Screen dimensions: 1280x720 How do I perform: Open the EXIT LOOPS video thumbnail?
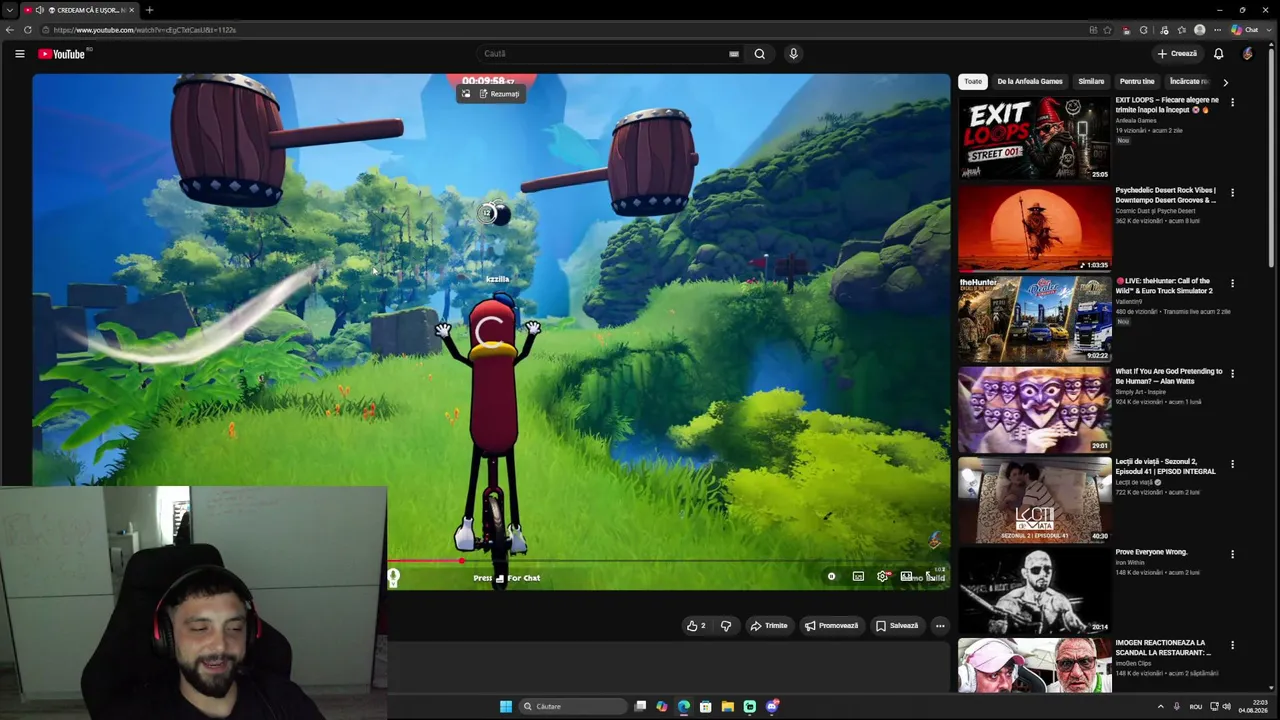1035,138
